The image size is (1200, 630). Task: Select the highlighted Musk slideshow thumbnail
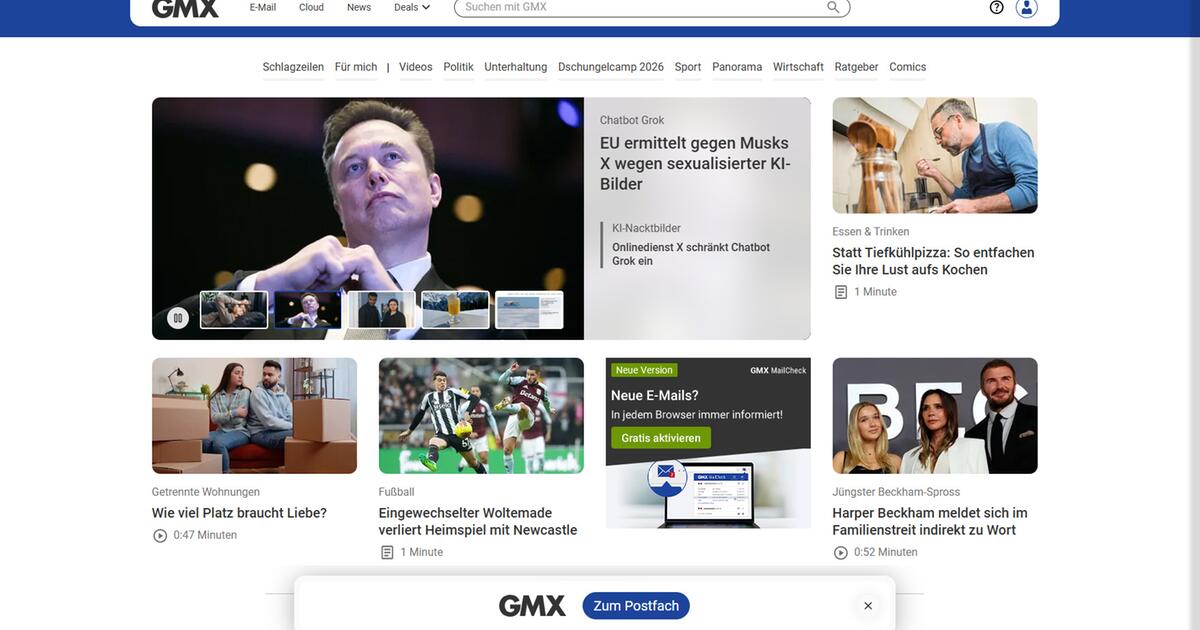click(x=308, y=310)
